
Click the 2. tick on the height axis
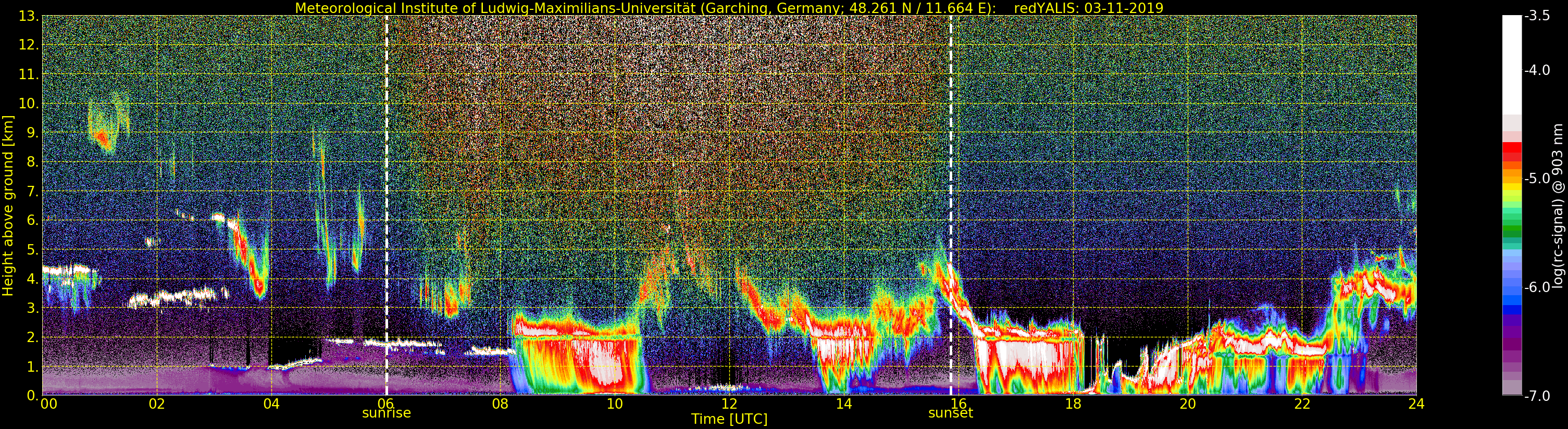click(x=33, y=337)
